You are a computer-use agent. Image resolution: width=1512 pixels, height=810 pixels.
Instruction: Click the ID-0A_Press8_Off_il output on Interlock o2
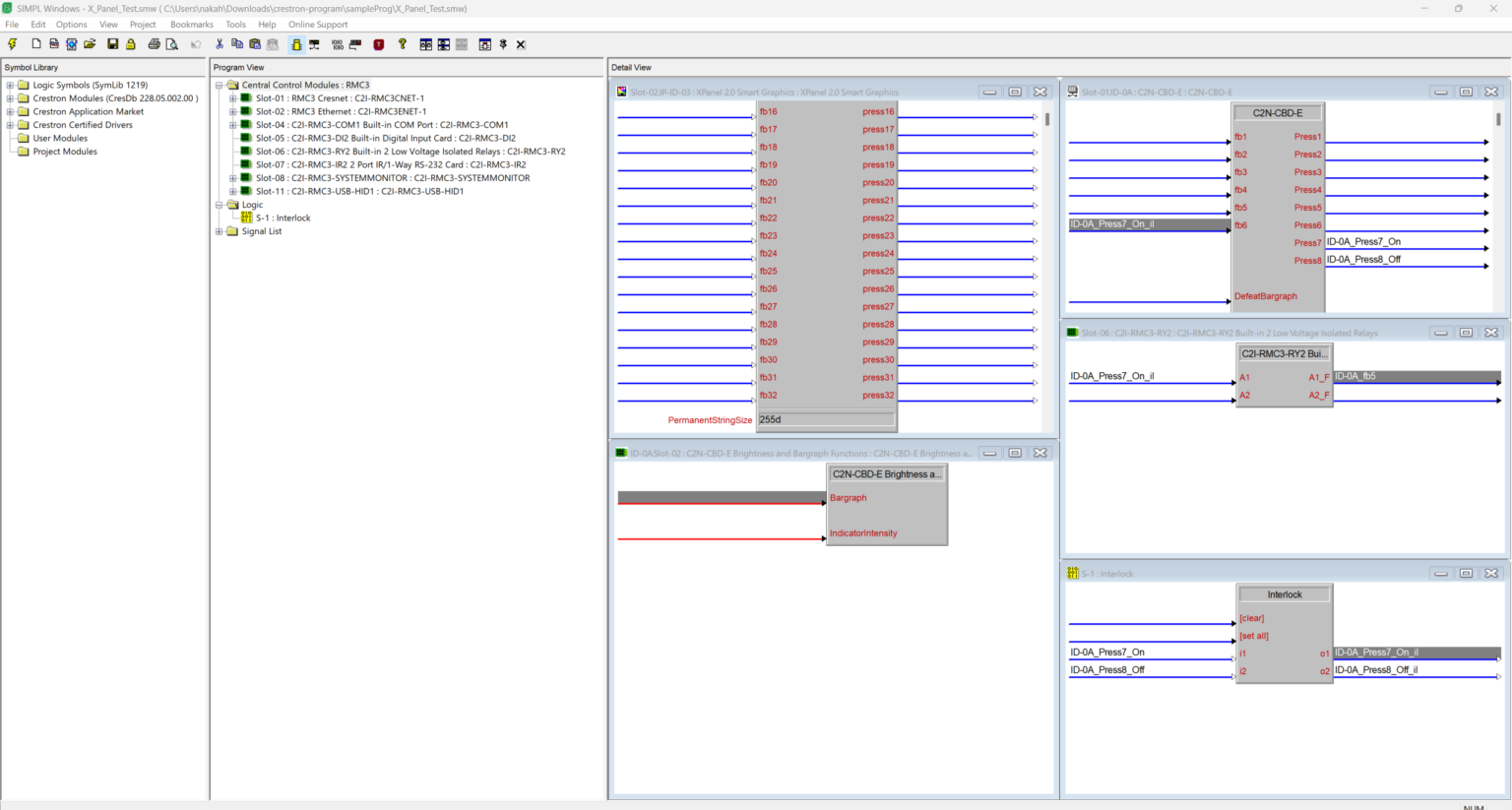1376,670
